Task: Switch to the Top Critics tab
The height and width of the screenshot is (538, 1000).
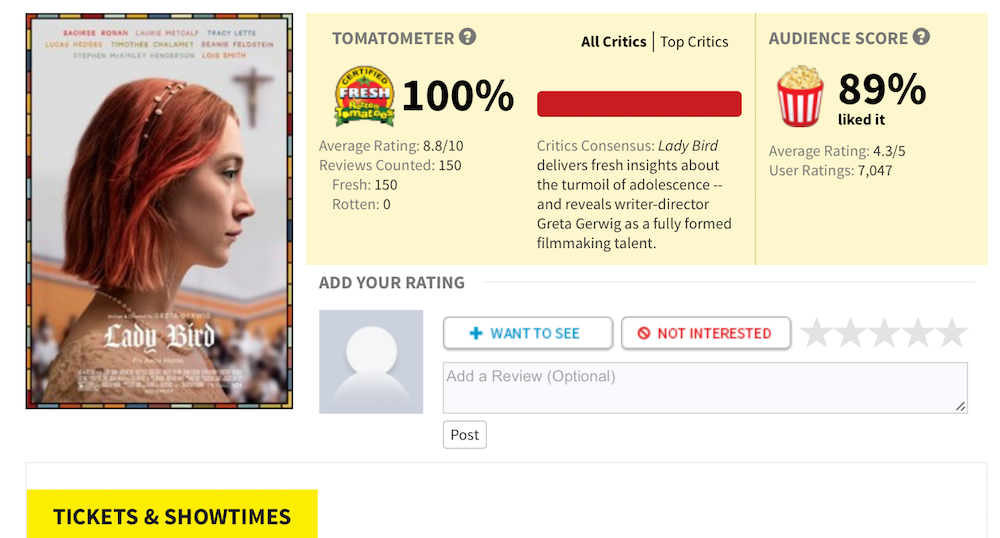Action: [694, 42]
